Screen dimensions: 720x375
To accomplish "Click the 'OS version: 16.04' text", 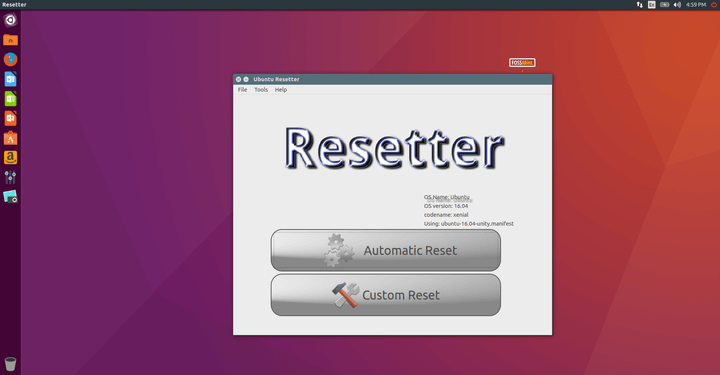I will 446,206.
